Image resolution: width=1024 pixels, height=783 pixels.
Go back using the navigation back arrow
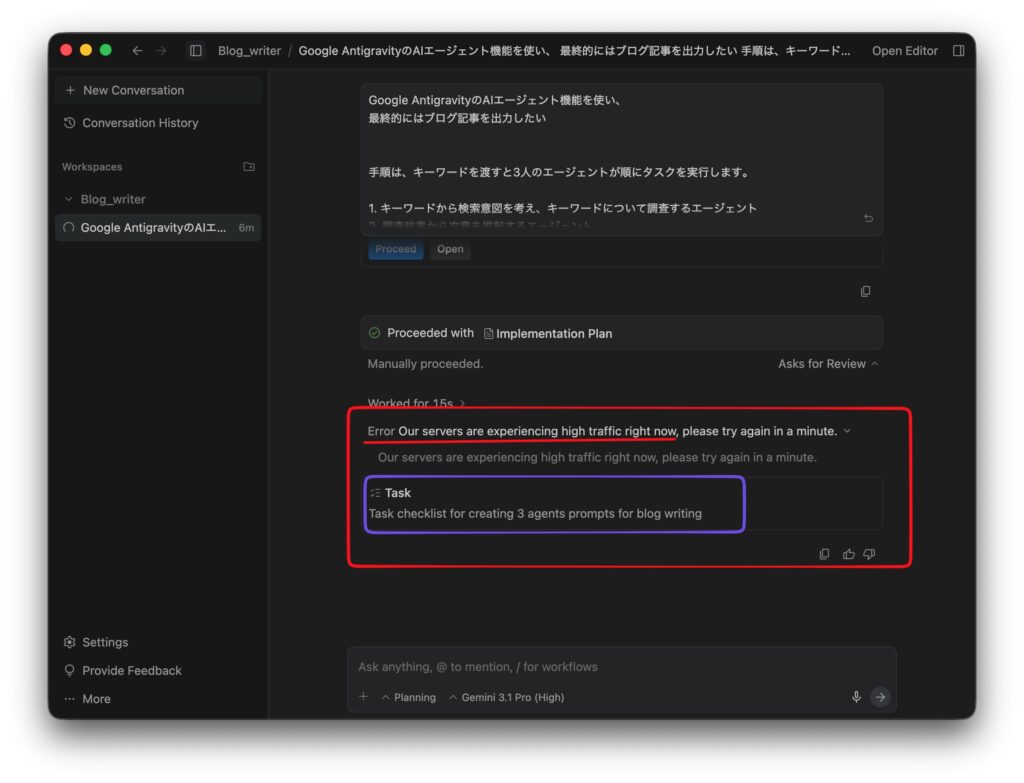click(137, 51)
